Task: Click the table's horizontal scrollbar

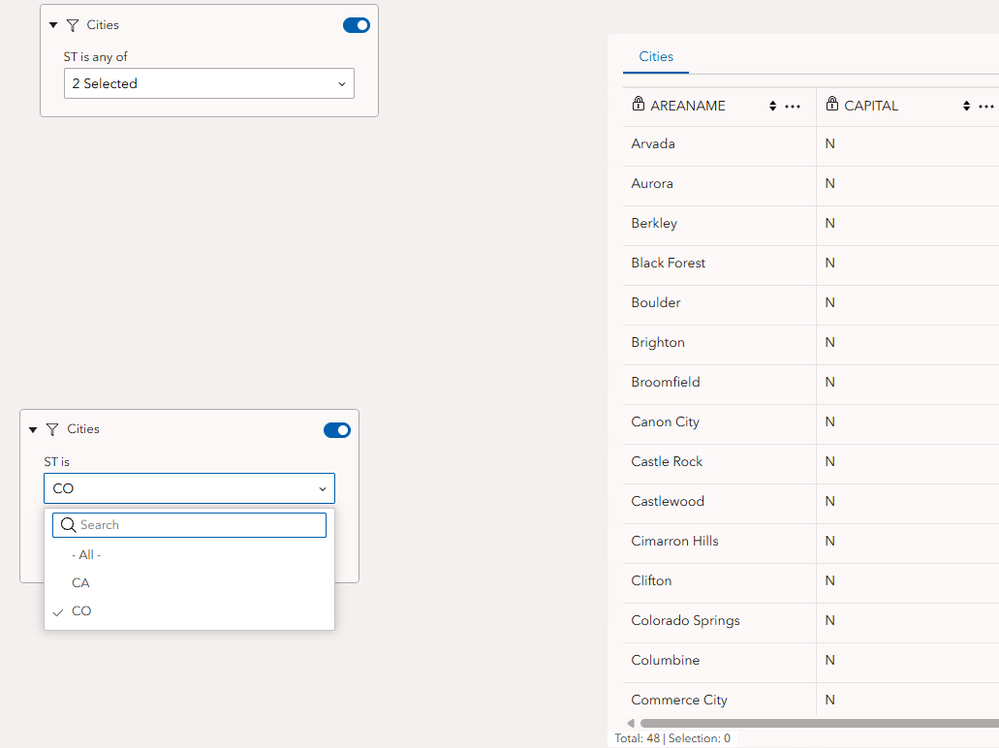Action: coord(819,723)
